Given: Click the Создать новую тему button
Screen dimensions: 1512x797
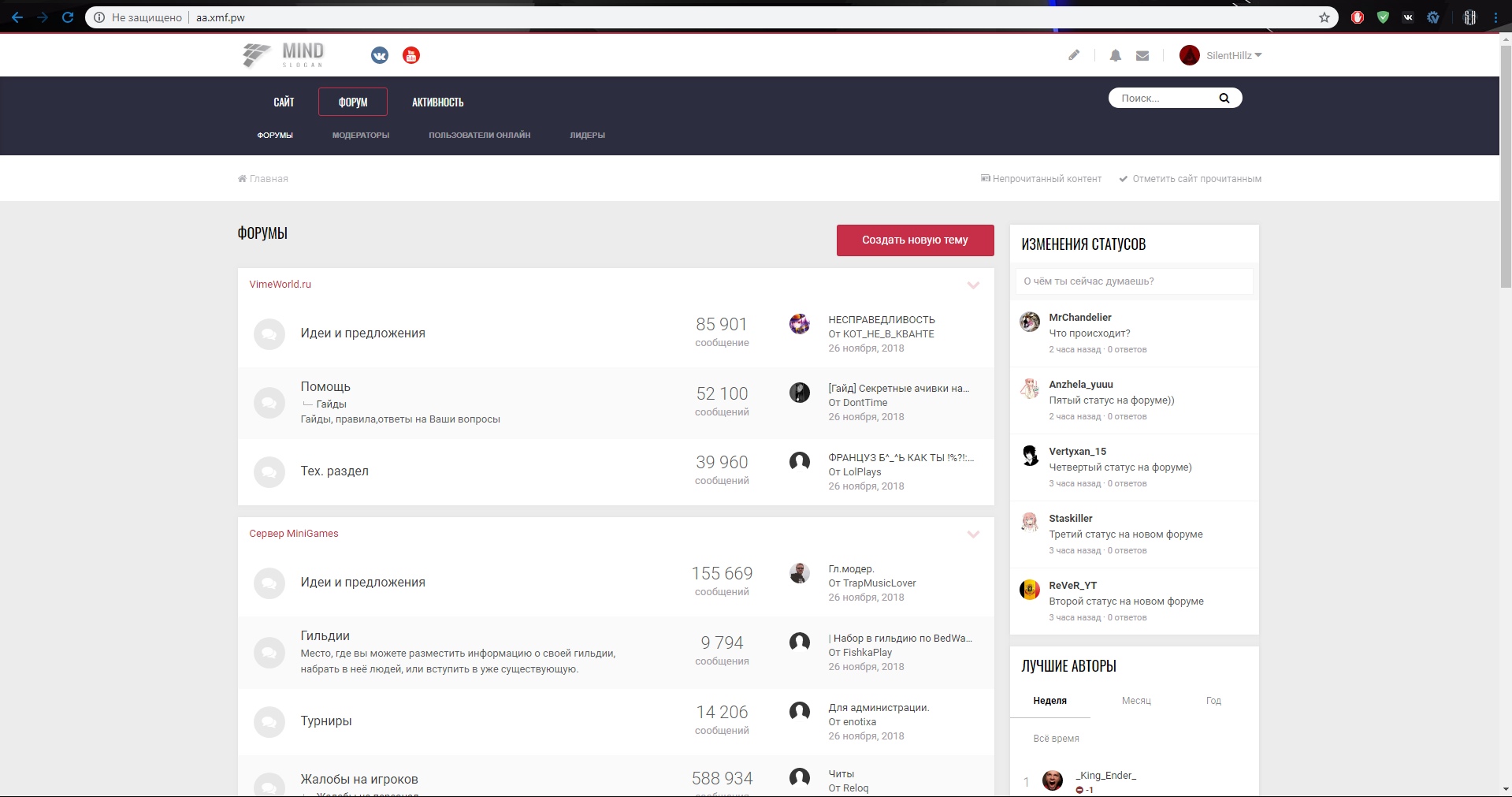Looking at the screenshot, I should tap(915, 240).
